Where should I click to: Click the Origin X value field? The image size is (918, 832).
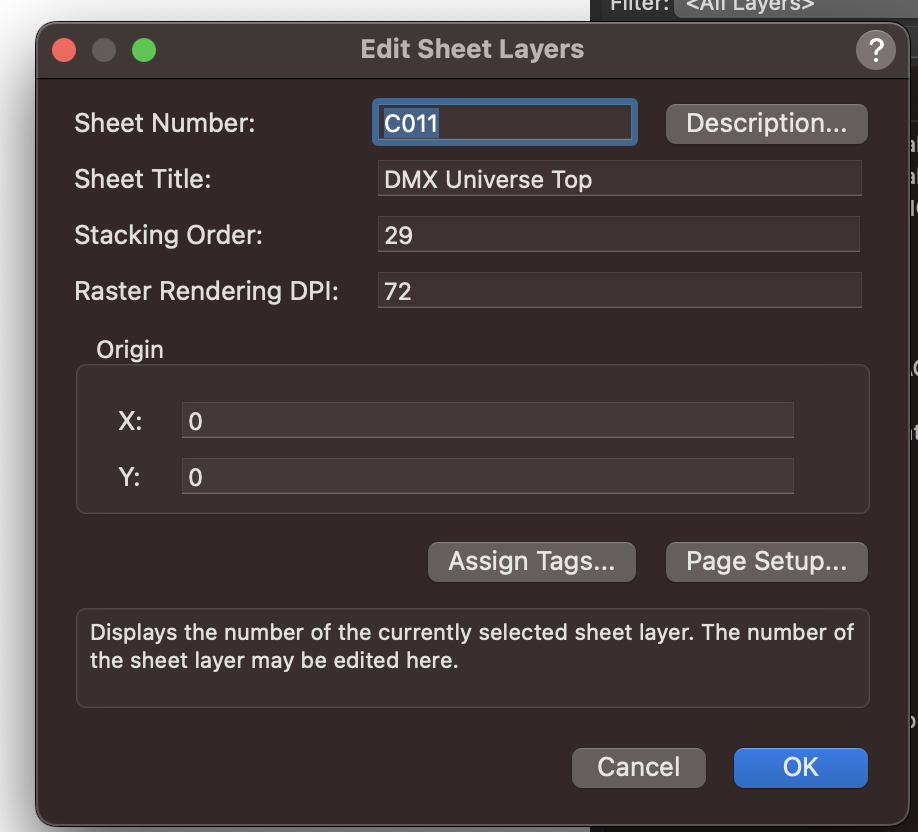[x=487, y=421]
